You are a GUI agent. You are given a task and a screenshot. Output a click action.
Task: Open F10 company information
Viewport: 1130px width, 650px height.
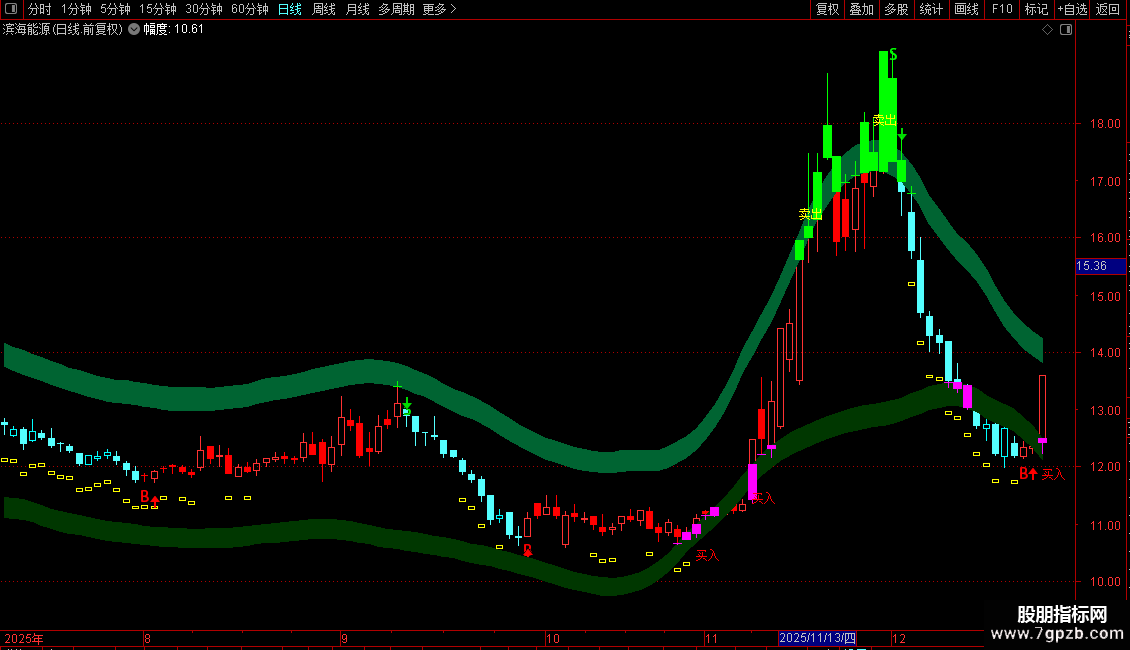click(1002, 9)
